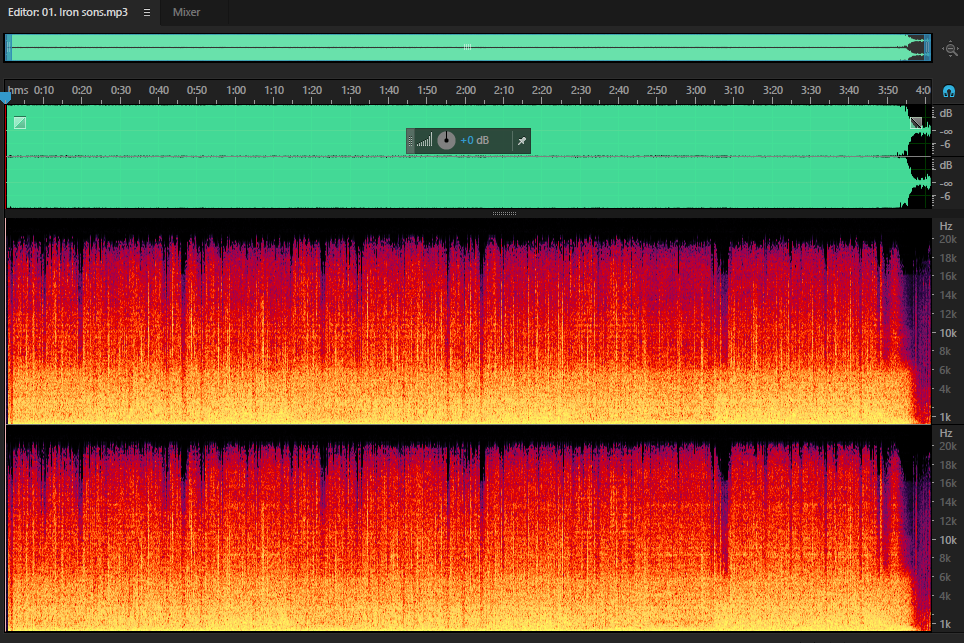Click the HUD amplitude adjustment knob
Image resolution: width=964 pixels, height=643 pixels.
(446, 141)
